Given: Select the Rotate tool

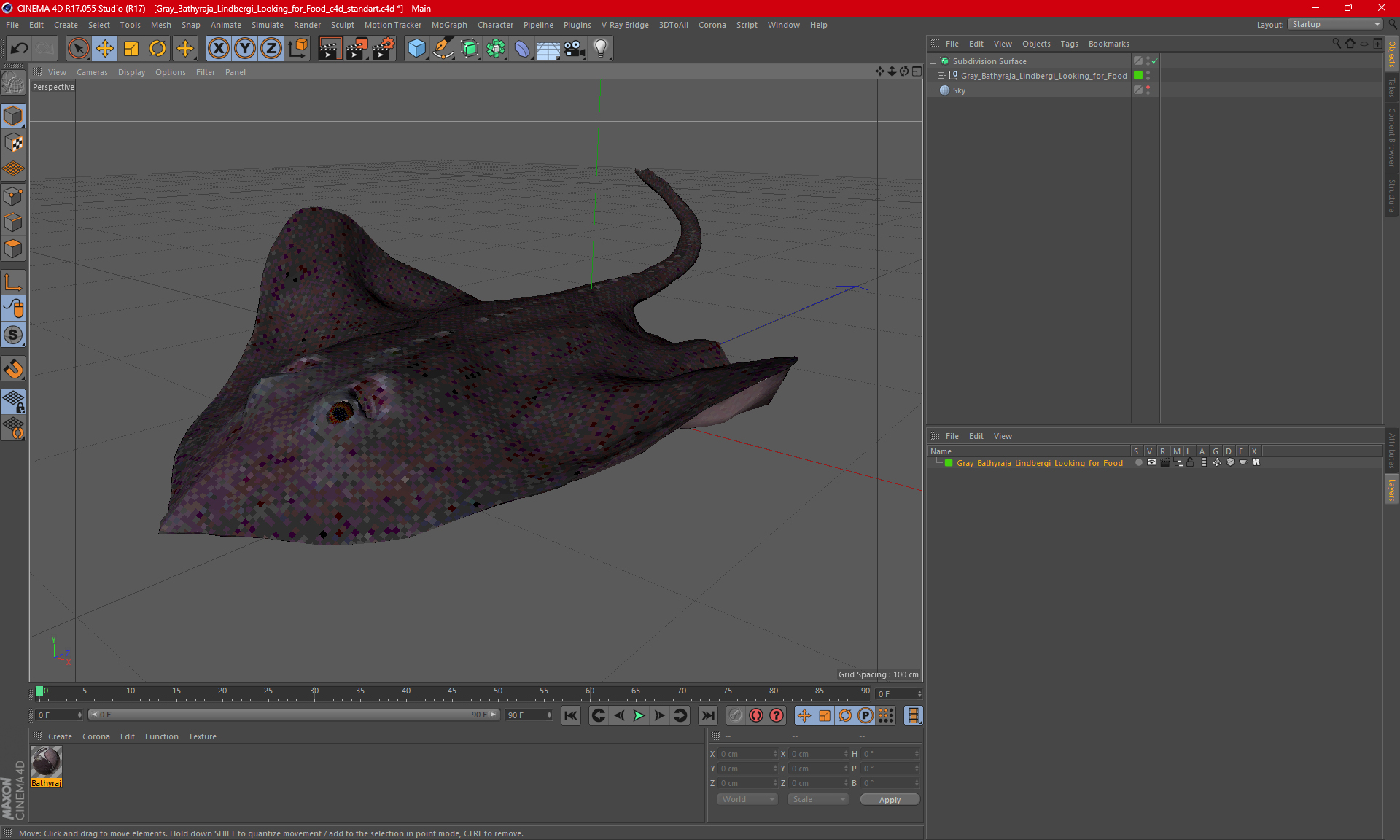Looking at the screenshot, I should pos(157,49).
